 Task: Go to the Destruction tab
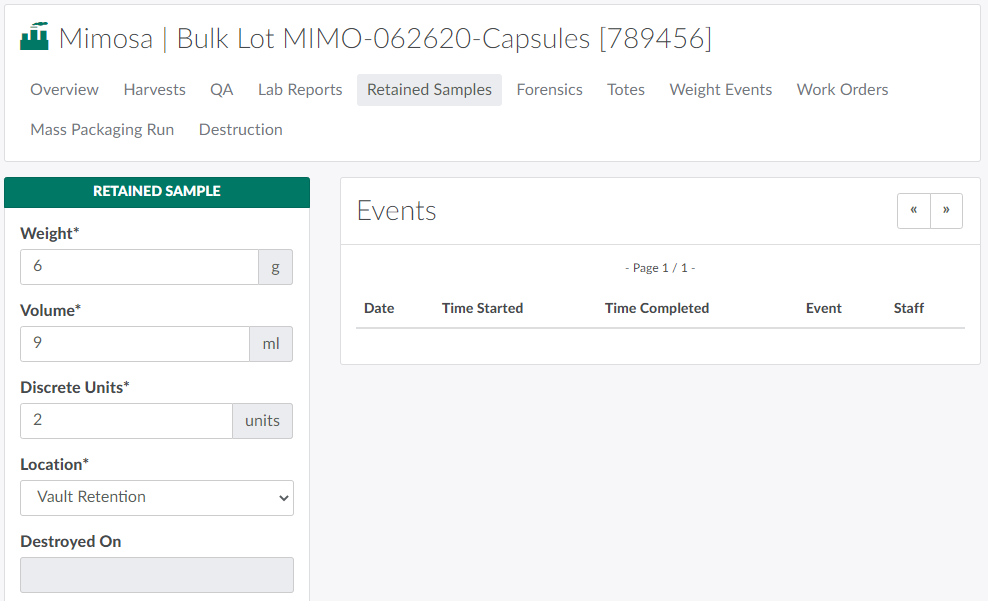click(x=240, y=130)
